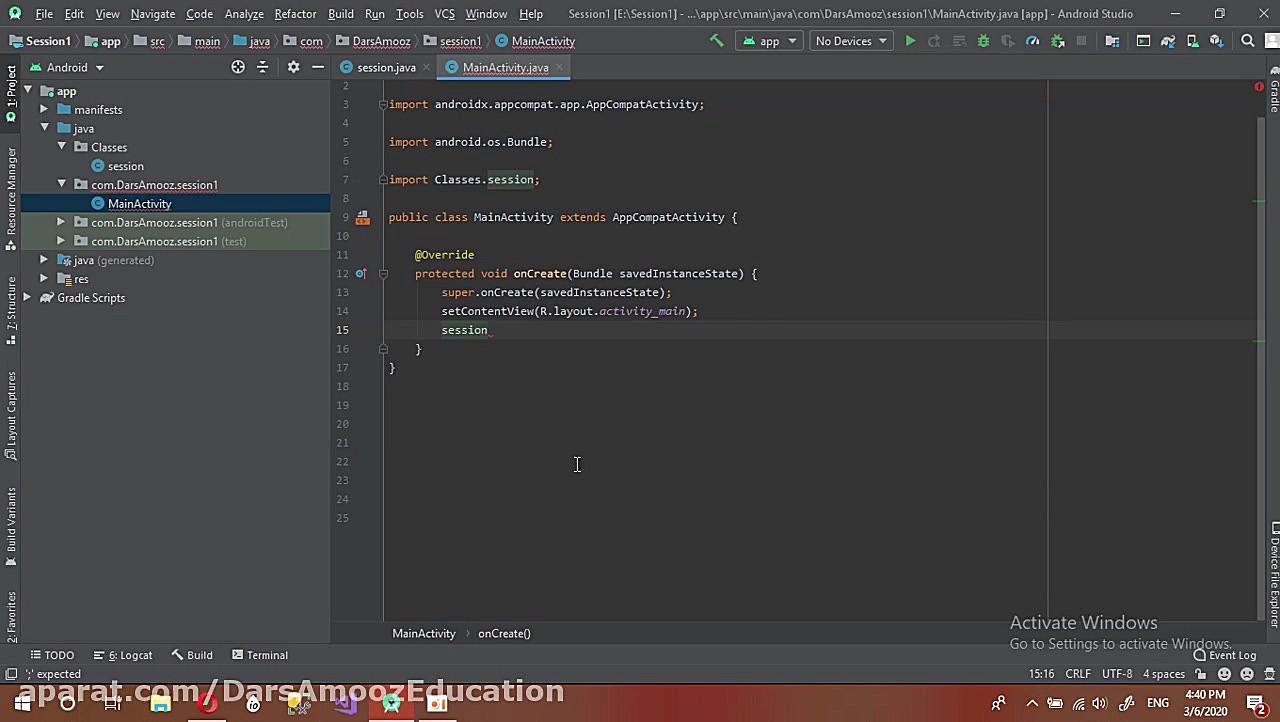Expand the manifests folder
Image resolution: width=1280 pixels, height=722 pixels.
click(44, 110)
